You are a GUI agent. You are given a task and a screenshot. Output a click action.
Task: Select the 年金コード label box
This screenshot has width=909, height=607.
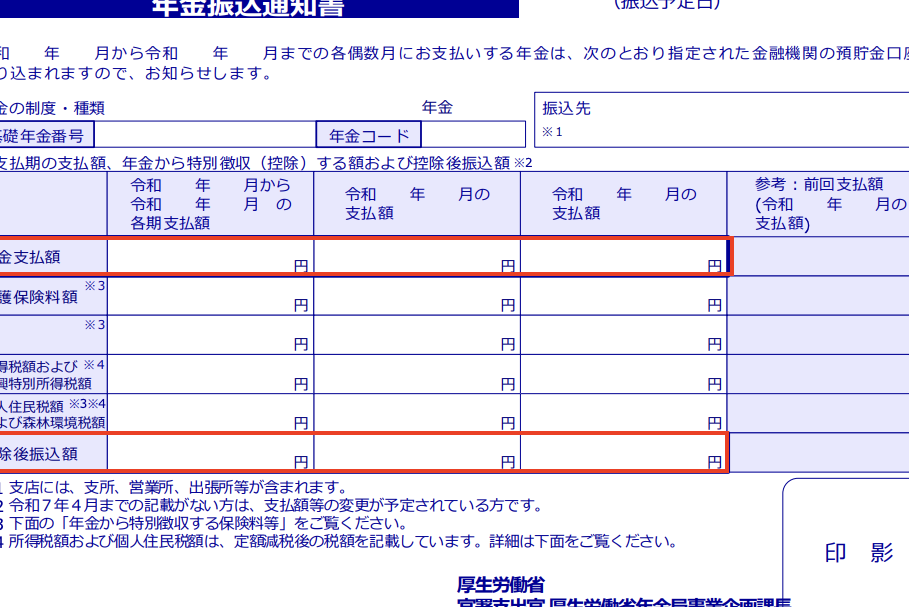tap(369, 135)
